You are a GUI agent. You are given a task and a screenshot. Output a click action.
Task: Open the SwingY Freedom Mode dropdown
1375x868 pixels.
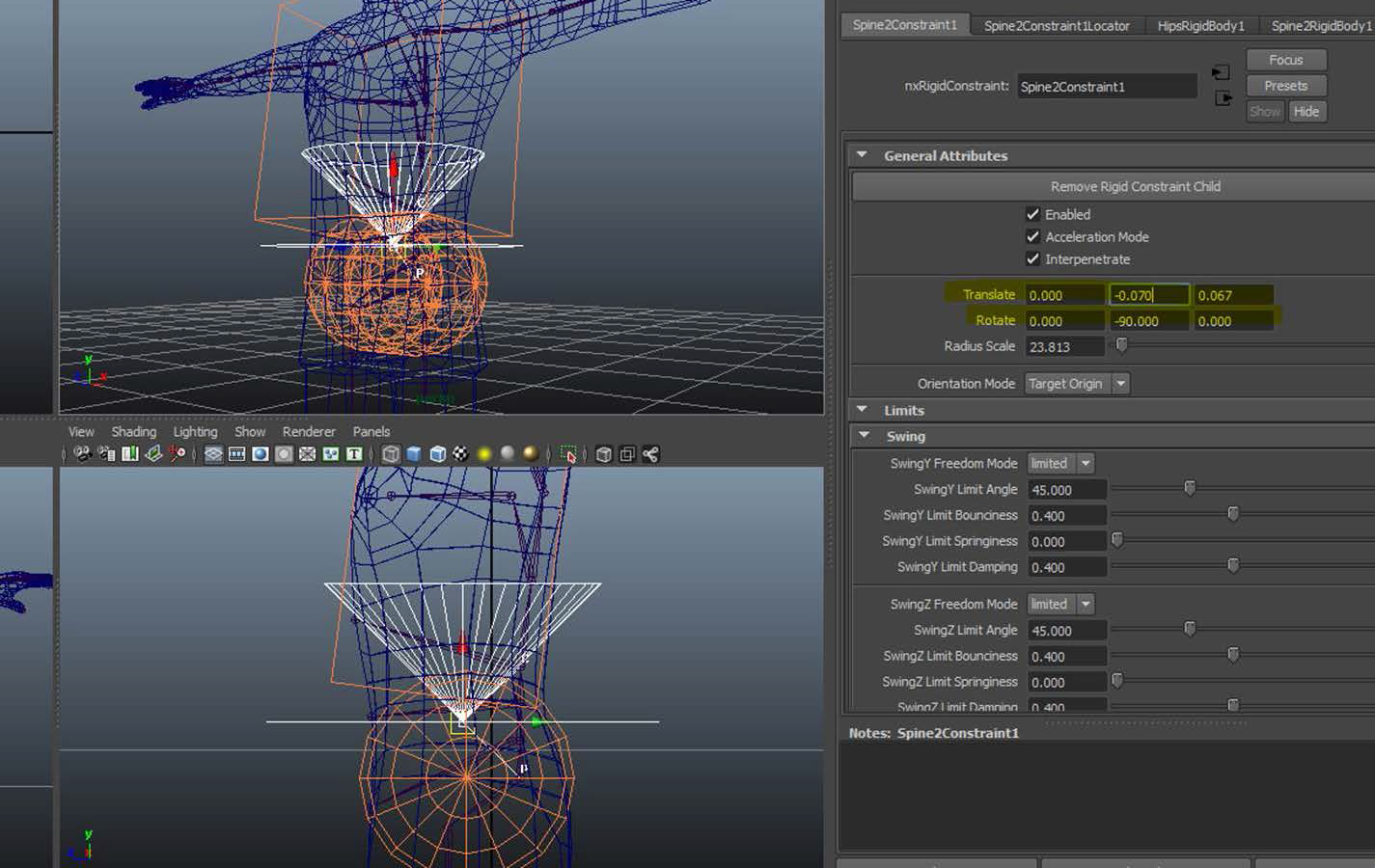click(1060, 464)
